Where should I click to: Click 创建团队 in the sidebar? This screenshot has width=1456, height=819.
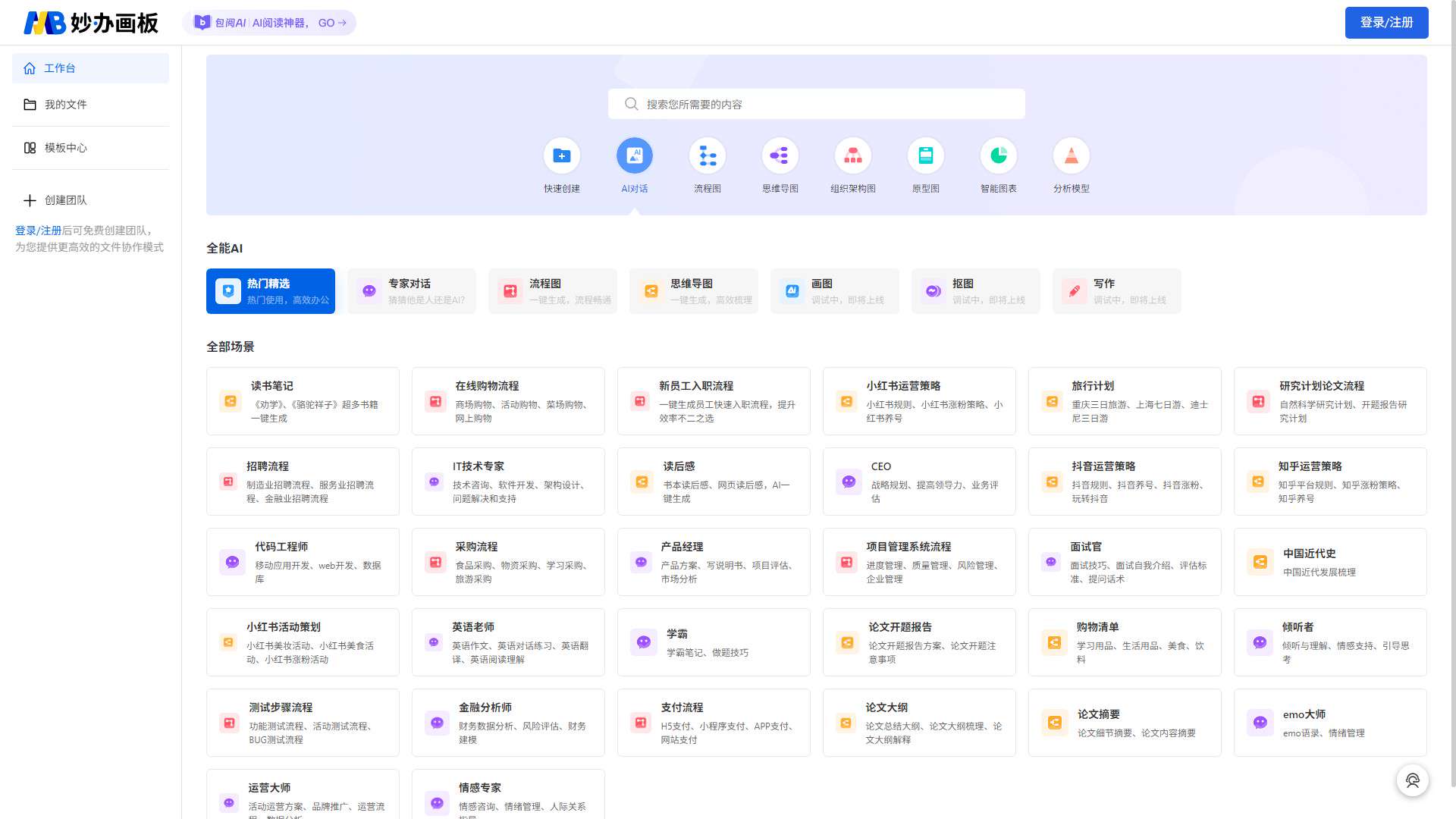[90, 200]
